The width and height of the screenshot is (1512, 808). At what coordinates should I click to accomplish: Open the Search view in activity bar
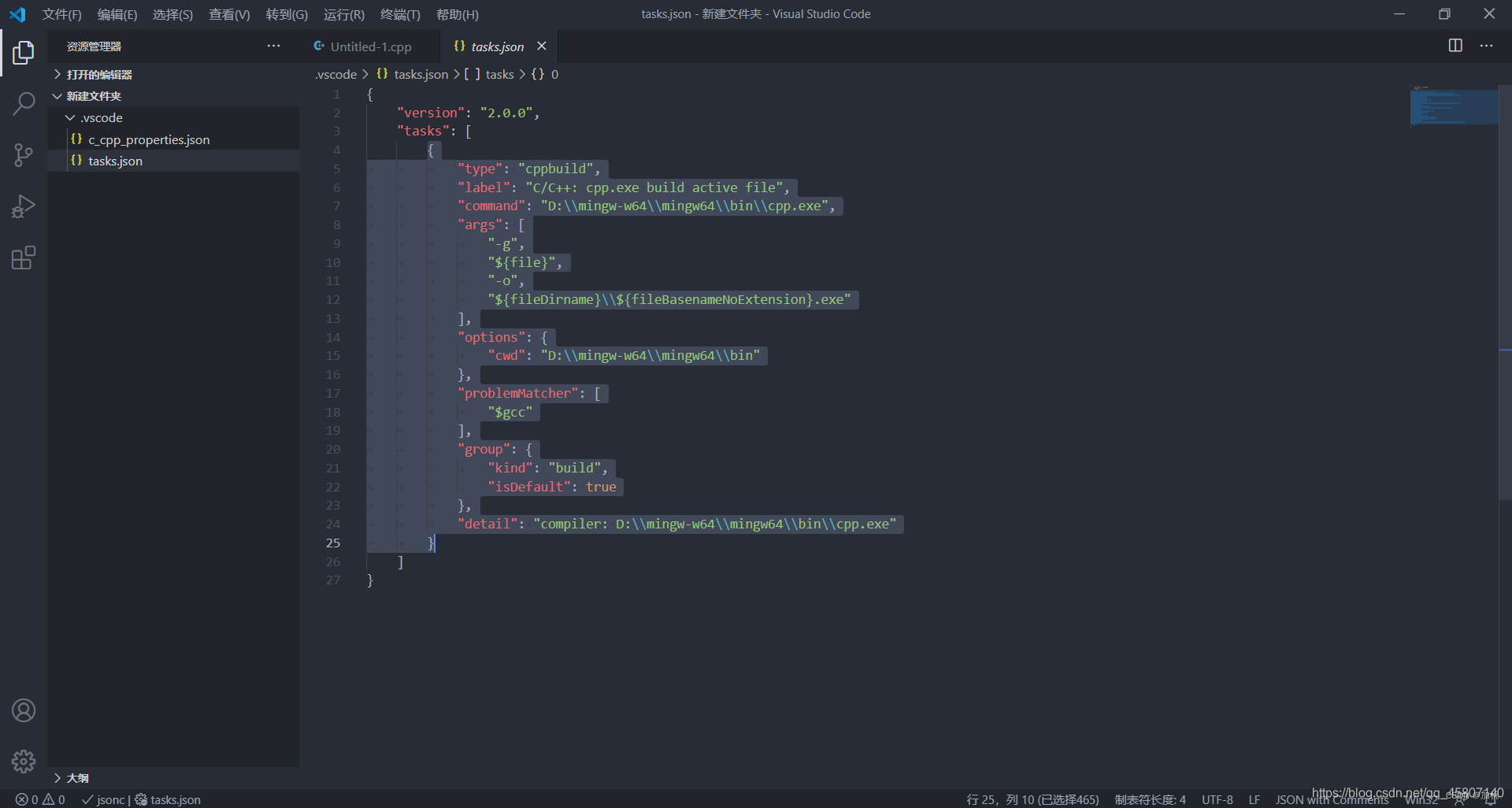pyautogui.click(x=24, y=103)
